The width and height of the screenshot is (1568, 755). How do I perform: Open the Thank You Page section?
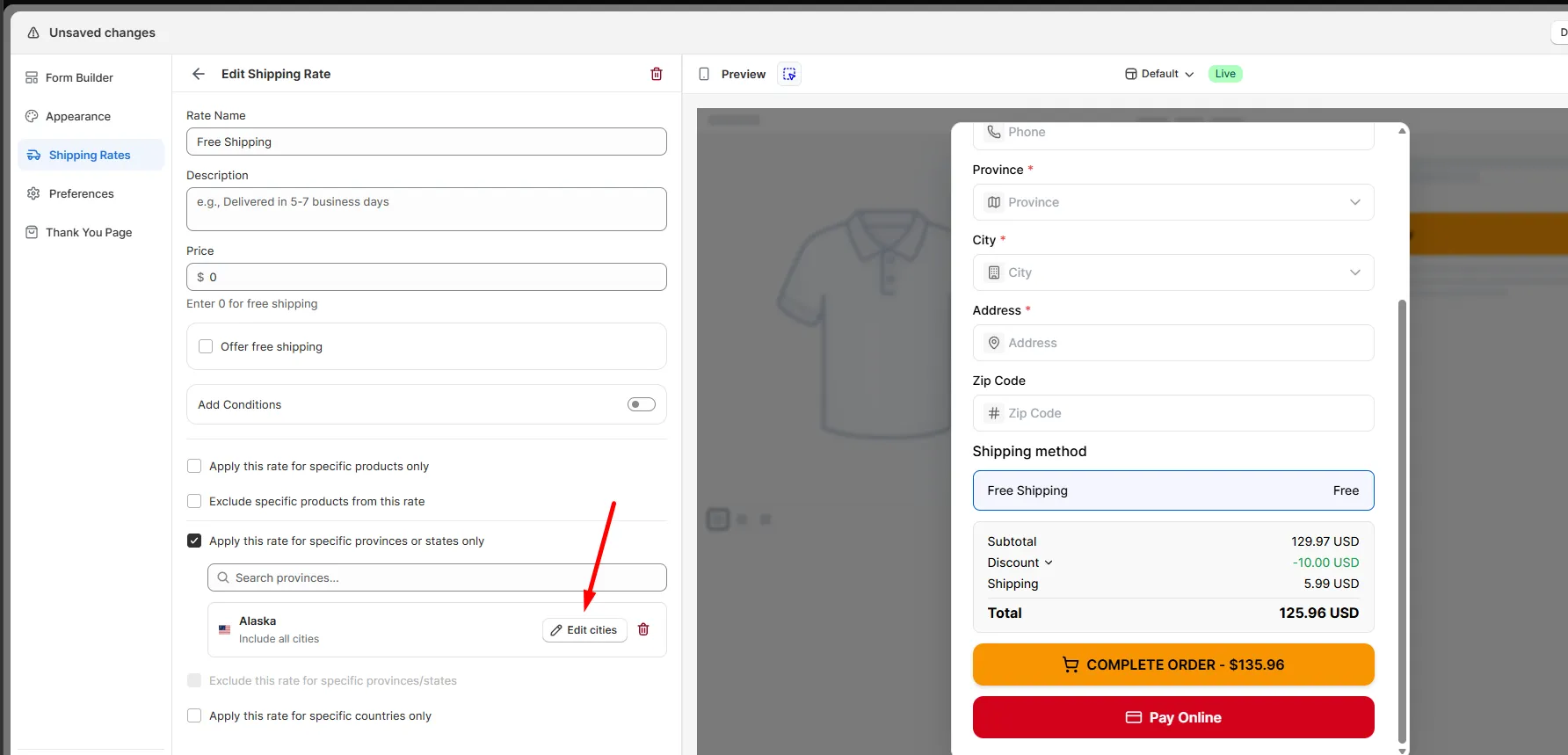click(91, 232)
